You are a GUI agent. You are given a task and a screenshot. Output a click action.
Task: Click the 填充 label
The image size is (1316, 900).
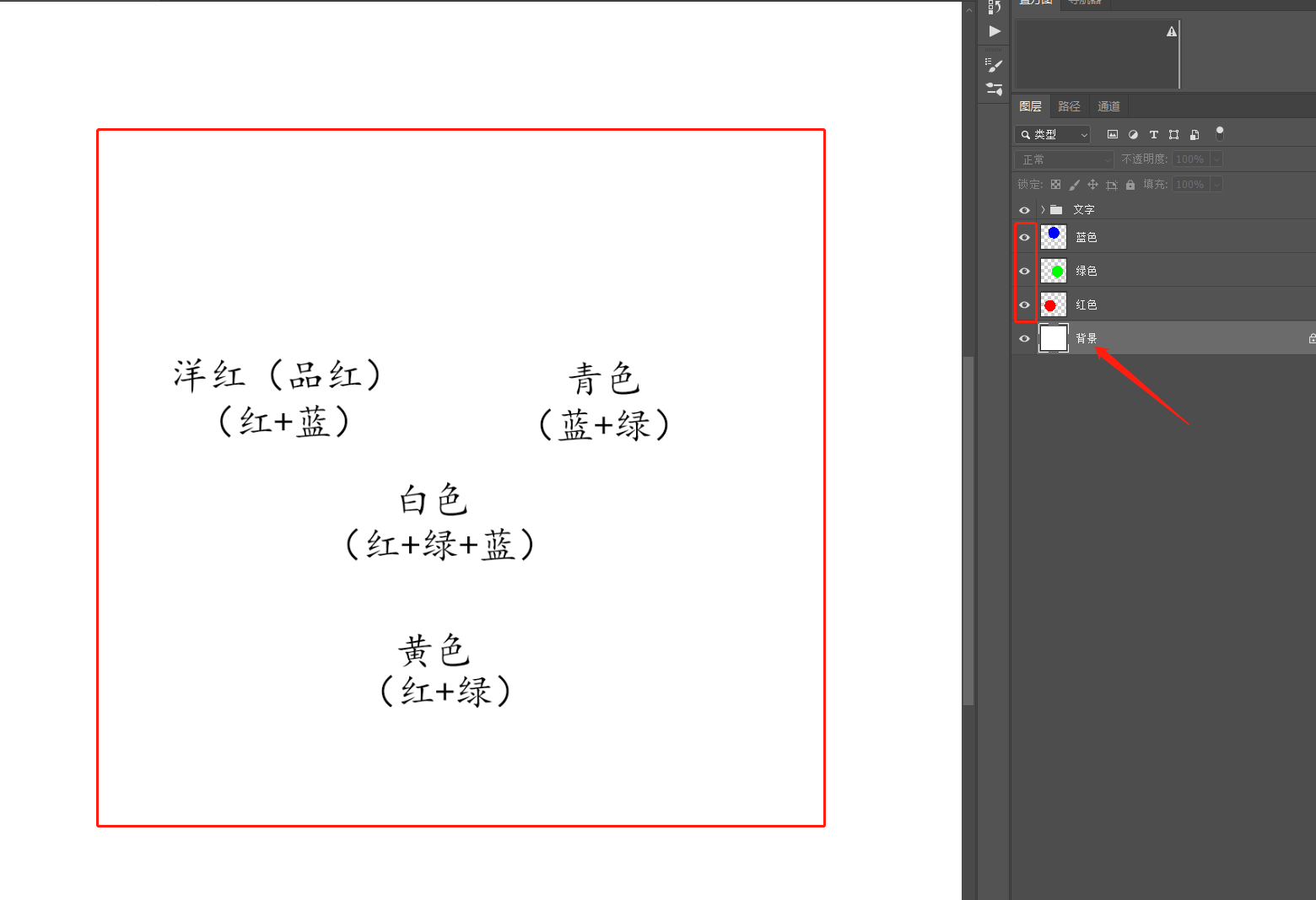(1155, 184)
